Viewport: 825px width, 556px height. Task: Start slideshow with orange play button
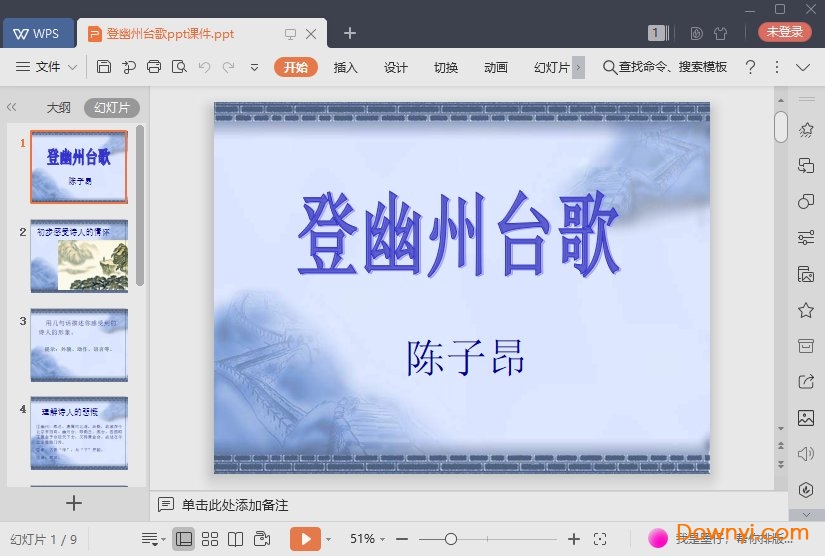[305, 539]
